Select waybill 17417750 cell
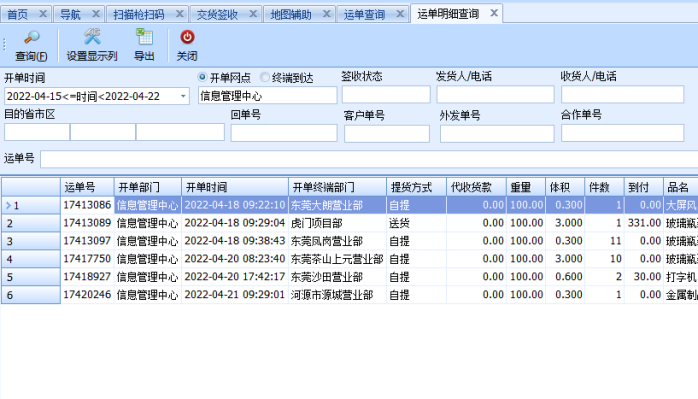Image resolution: width=698 pixels, height=399 pixels. [x=87, y=259]
